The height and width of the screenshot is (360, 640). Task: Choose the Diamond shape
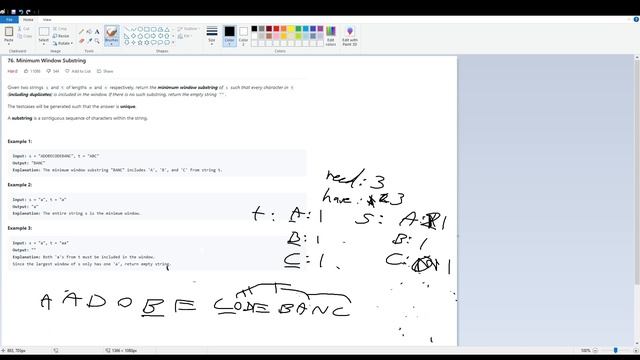click(133, 36)
